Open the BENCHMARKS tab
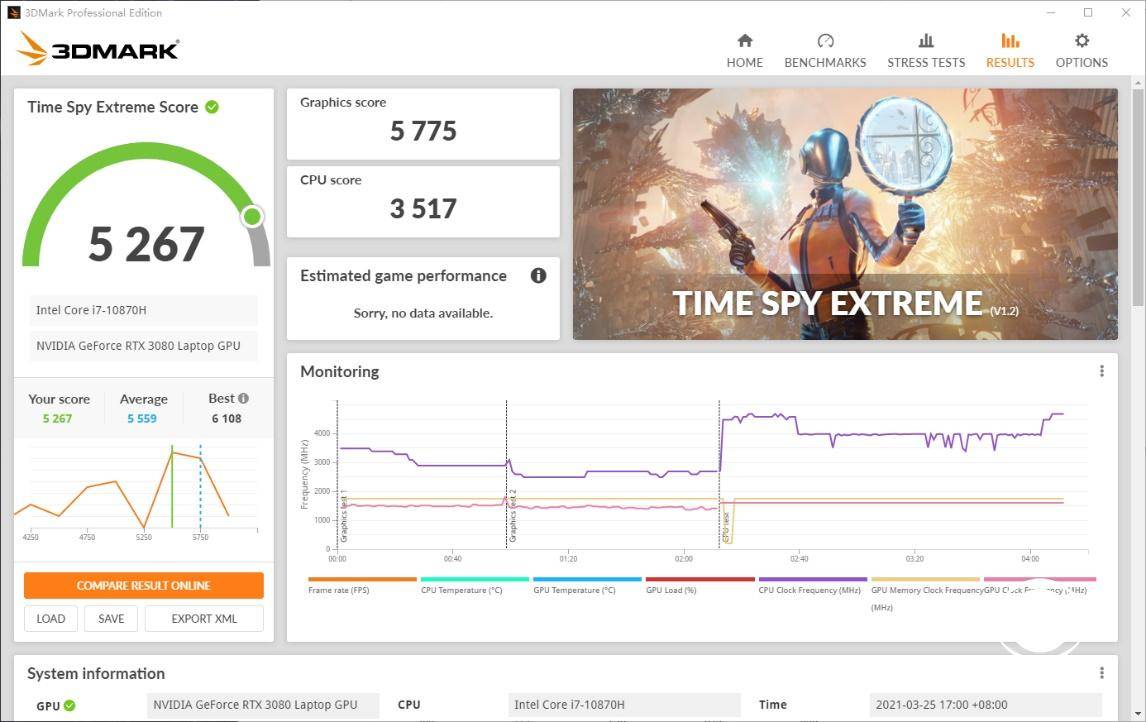Viewport: 1146px width, 722px height. [x=825, y=51]
